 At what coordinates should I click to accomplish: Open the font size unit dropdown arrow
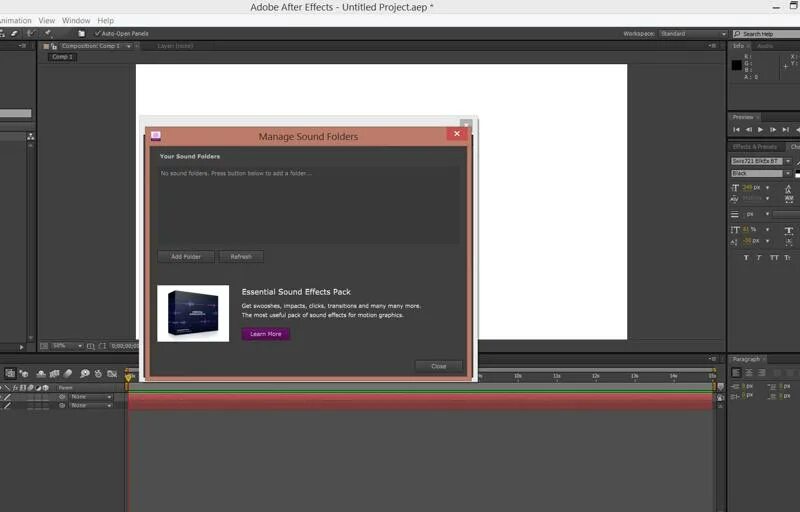[x=767, y=188]
